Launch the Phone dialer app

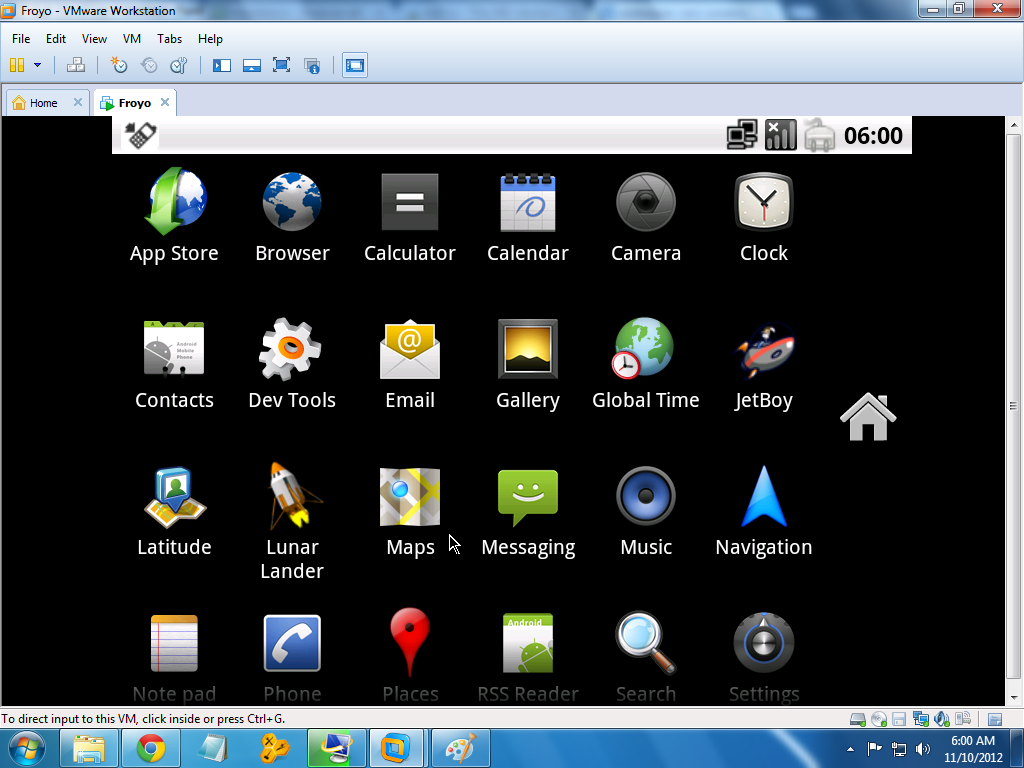[x=292, y=657]
